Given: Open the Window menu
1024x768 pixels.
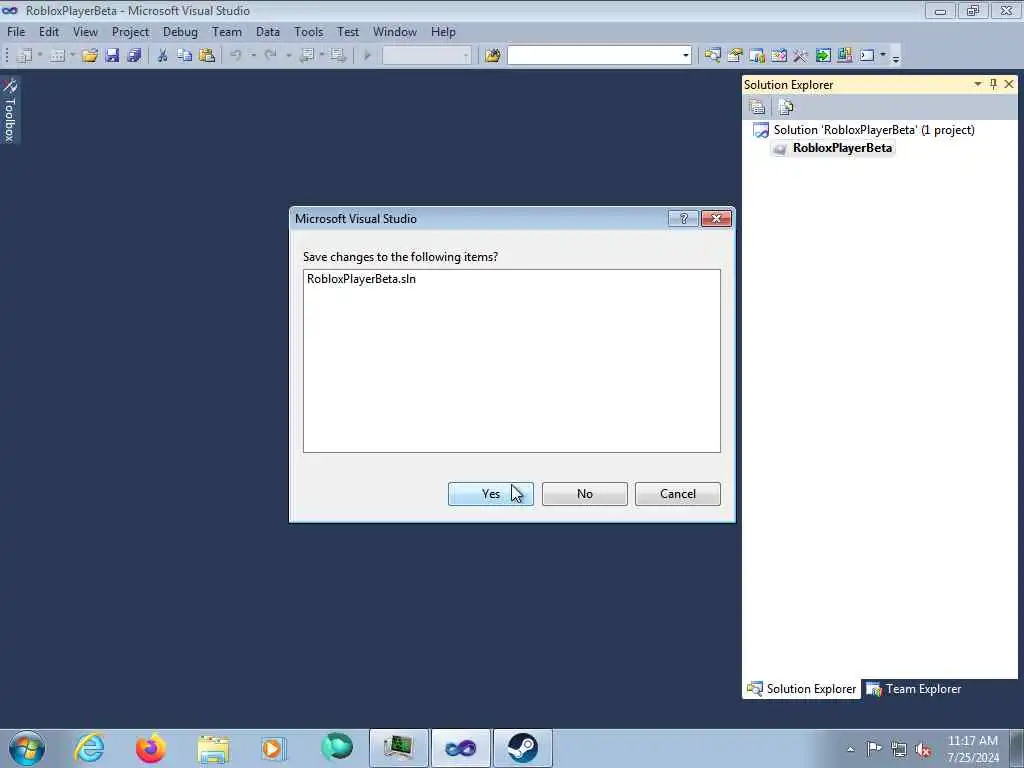Looking at the screenshot, I should tap(394, 32).
